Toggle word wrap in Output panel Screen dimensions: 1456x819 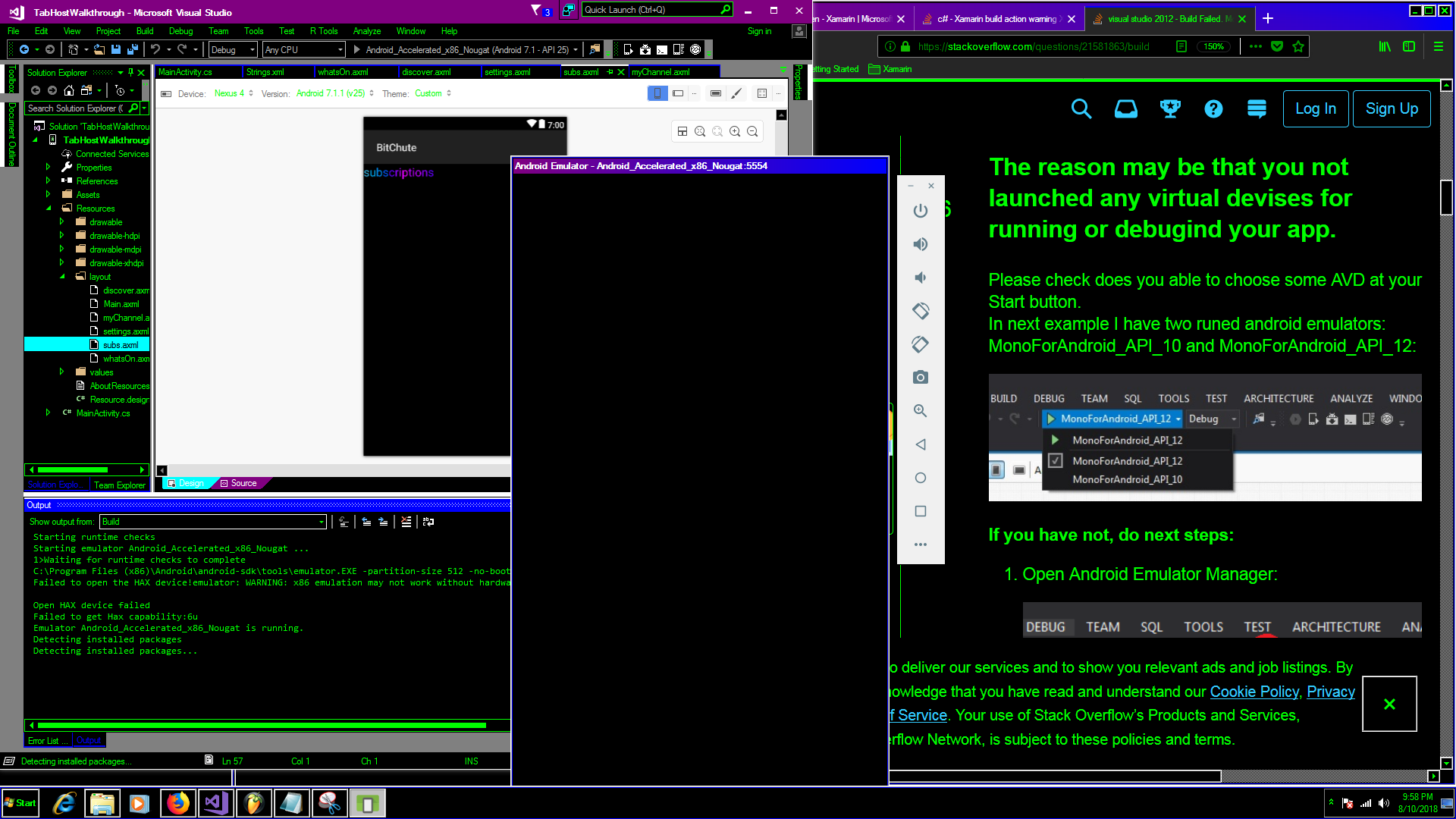(x=428, y=522)
